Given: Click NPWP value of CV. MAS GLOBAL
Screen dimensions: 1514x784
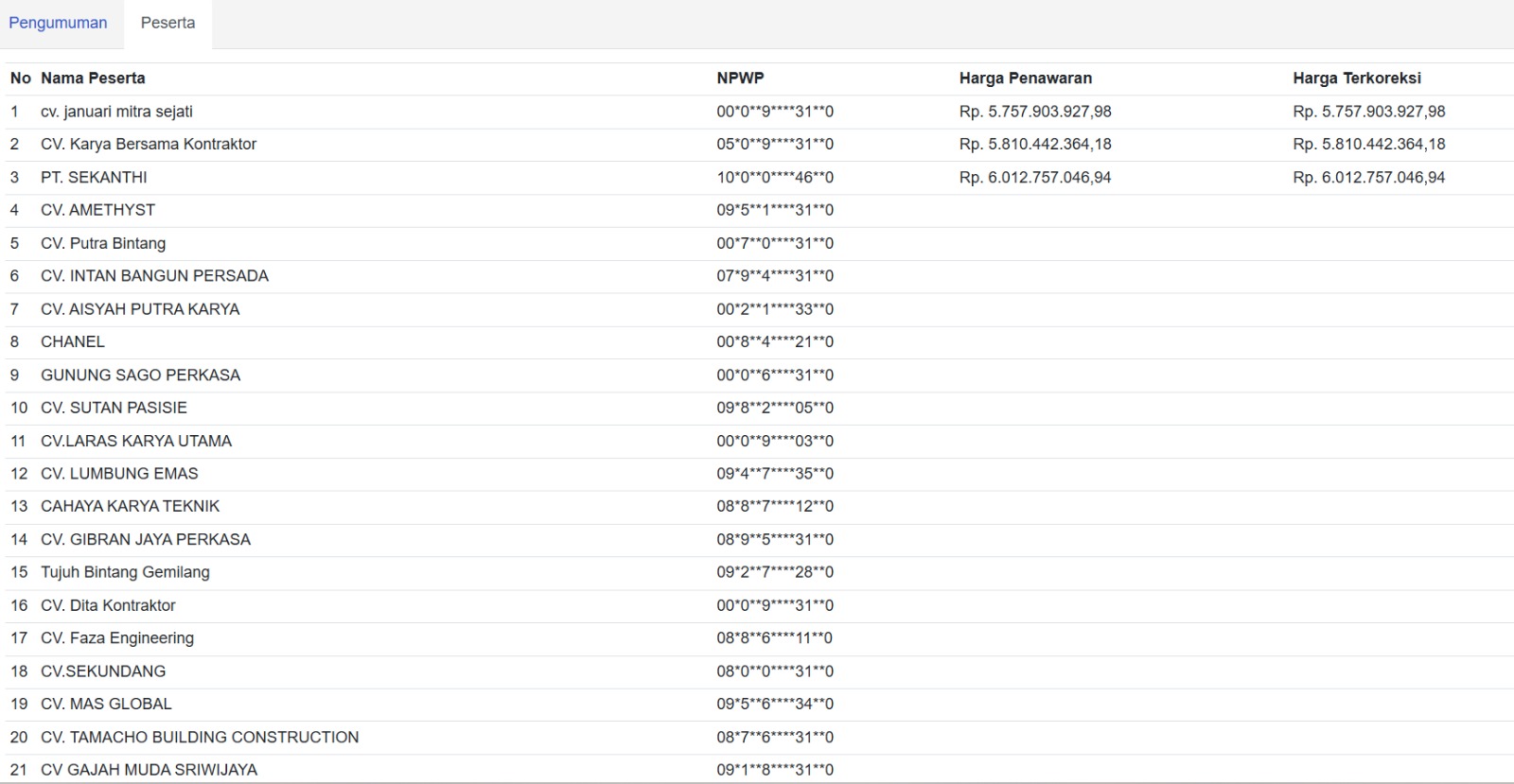Looking at the screenshot, I should tap(775, 705).
